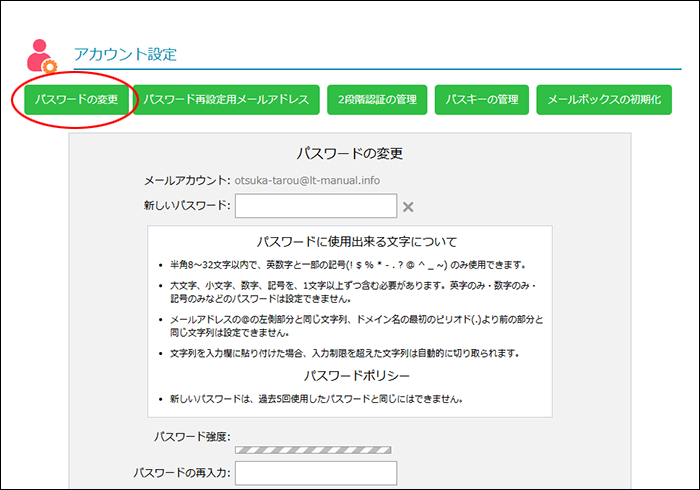Click the パスワードの変更 form heading
The height and width of the screenshot is (490, 700).
[x=349, y=154]
